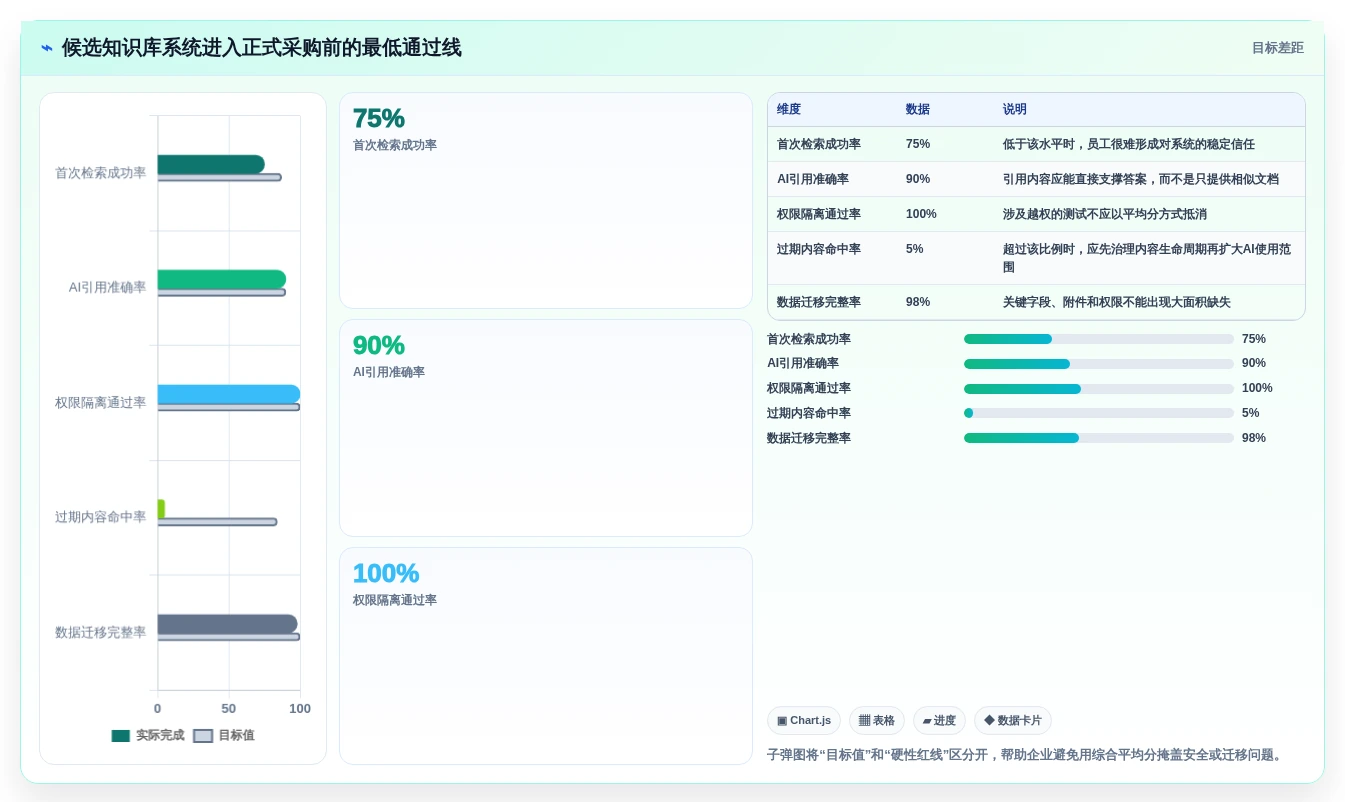Image resolution: width=1345 pixels, height=802 pixels.
Task: Click the footer note starting 子弹图将
Action: [x=1025, y=755]
